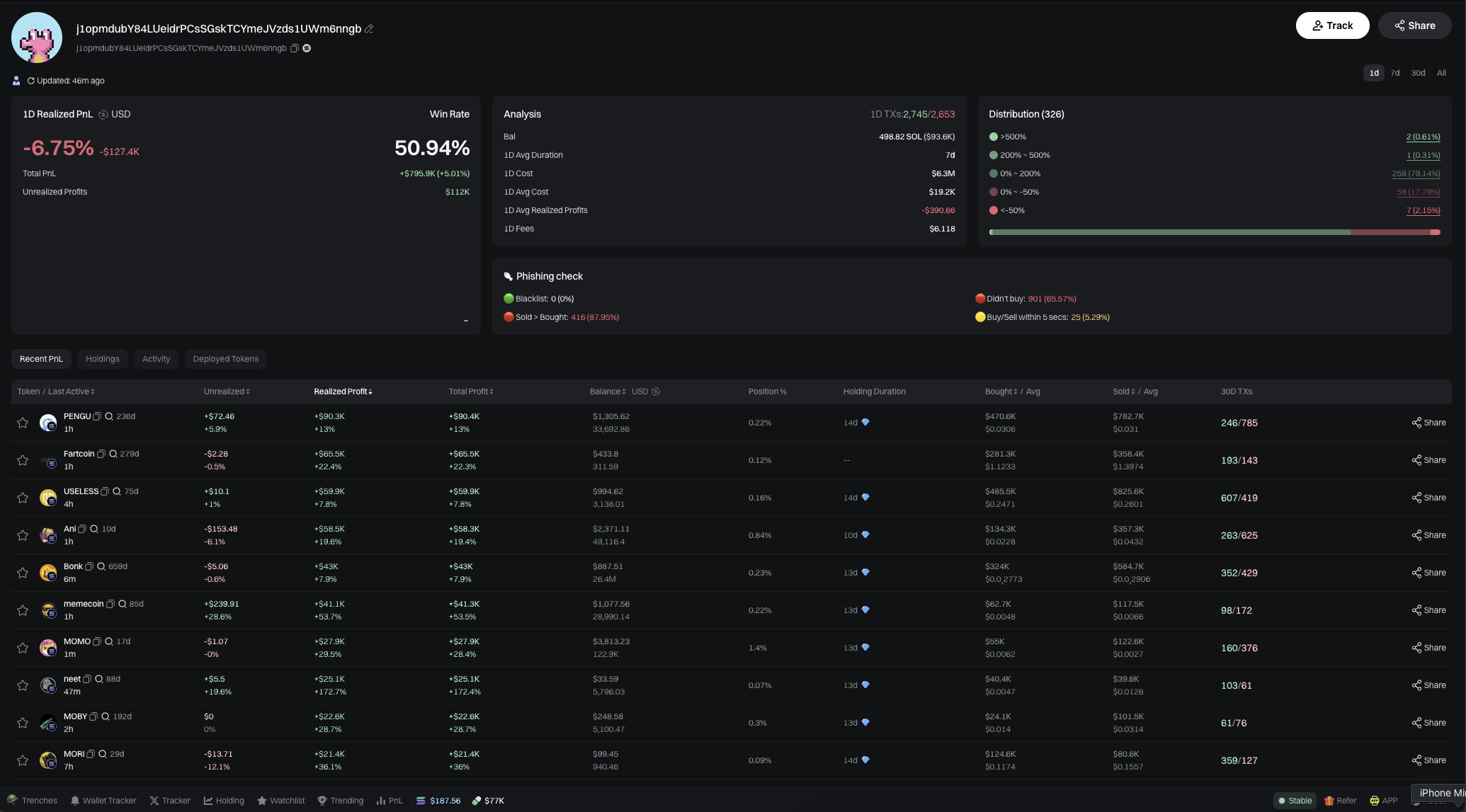
Task: Favorite the PENGU row by clicking its star
Action: click(x=22, y=423)
